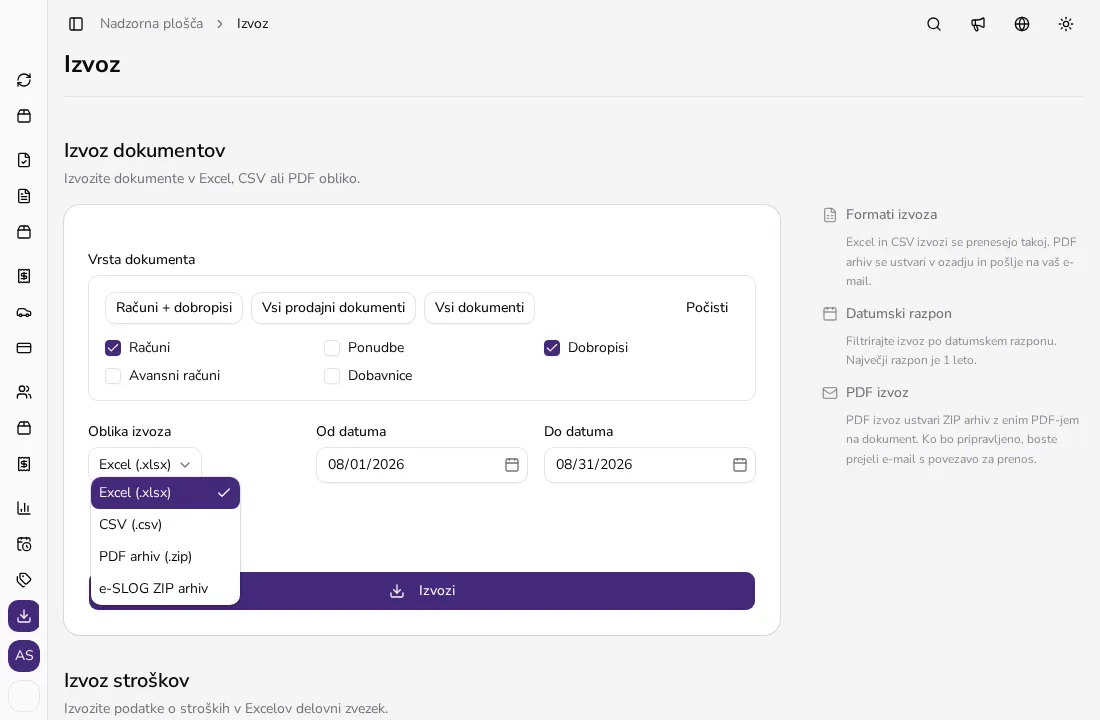Open the AS user avatar

pos(24,655)
